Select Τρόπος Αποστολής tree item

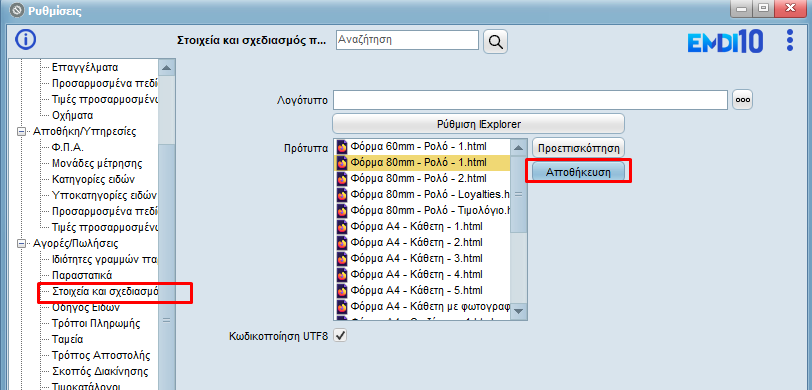[x=102, y=356]
